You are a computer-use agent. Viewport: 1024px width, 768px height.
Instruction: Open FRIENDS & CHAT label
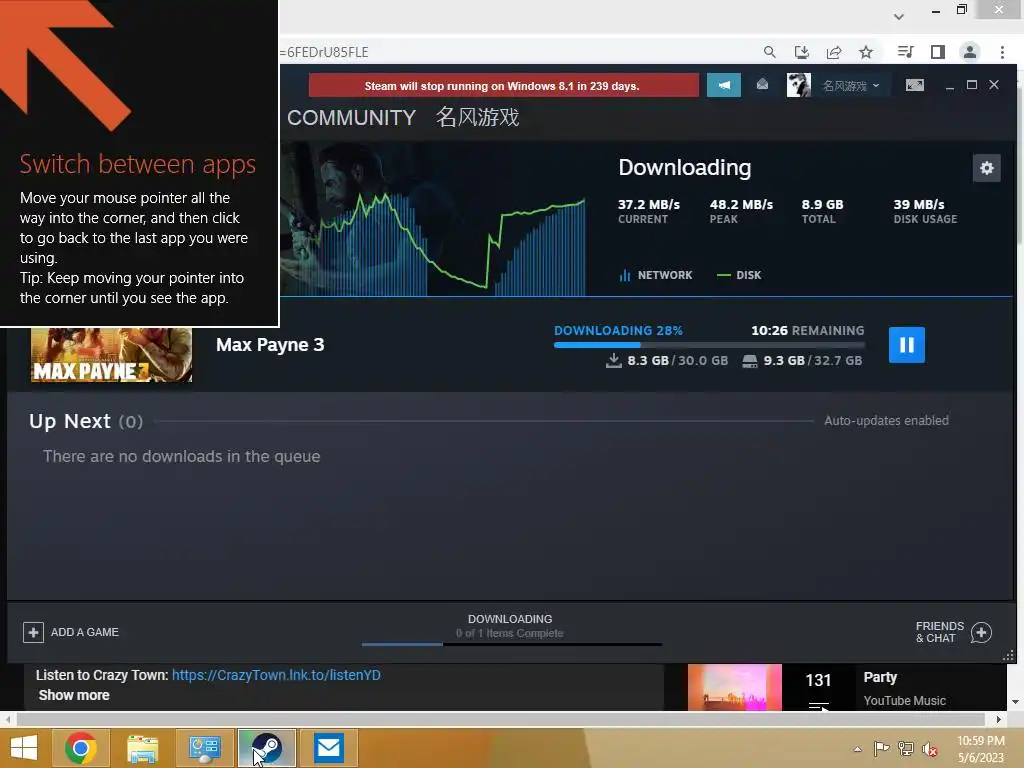[939, 632]
